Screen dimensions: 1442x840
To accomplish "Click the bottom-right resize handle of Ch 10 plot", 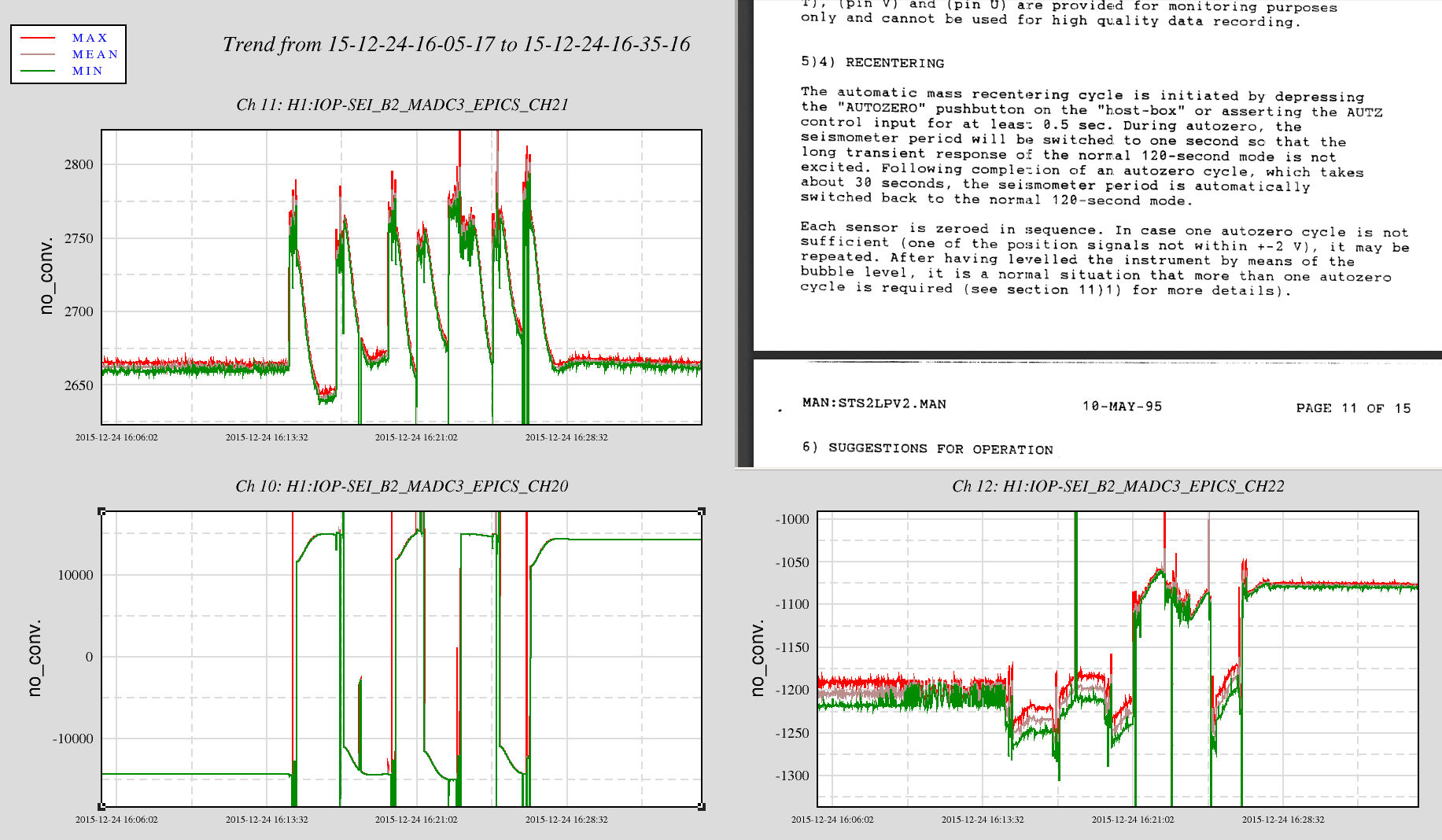I will point(701,806).
